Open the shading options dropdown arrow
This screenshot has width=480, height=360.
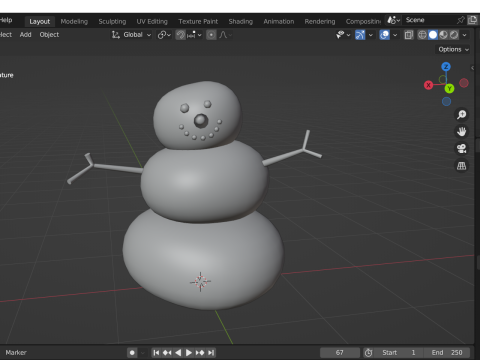(x=464, y=35)
